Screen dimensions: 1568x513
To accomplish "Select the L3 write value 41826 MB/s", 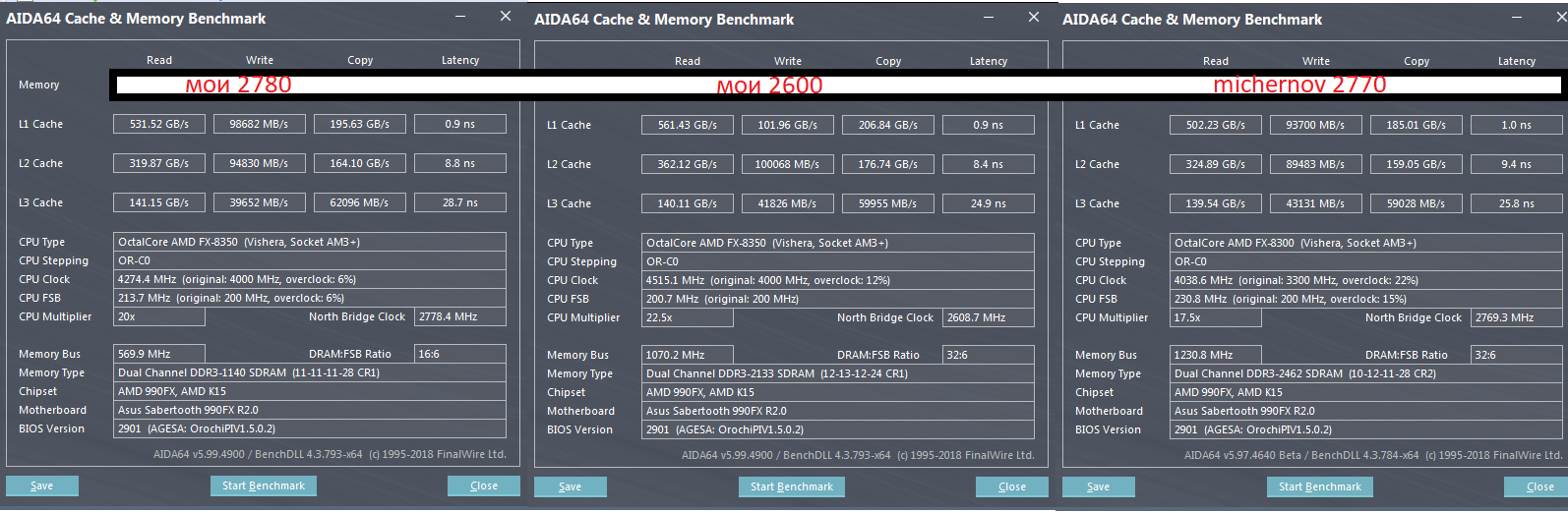I will pyautogui.click(x=788, y=203).
